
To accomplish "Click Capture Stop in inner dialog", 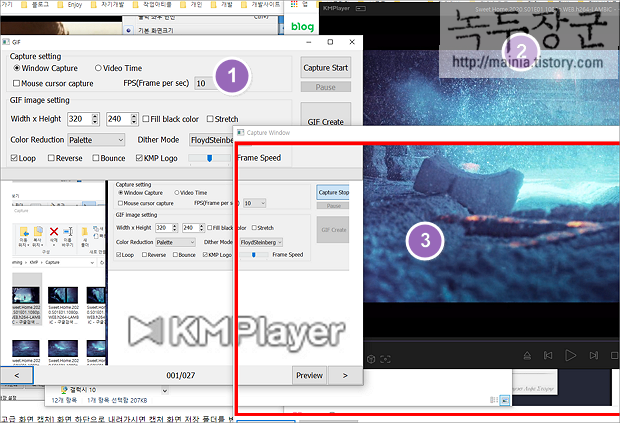I will coord(333,192).
